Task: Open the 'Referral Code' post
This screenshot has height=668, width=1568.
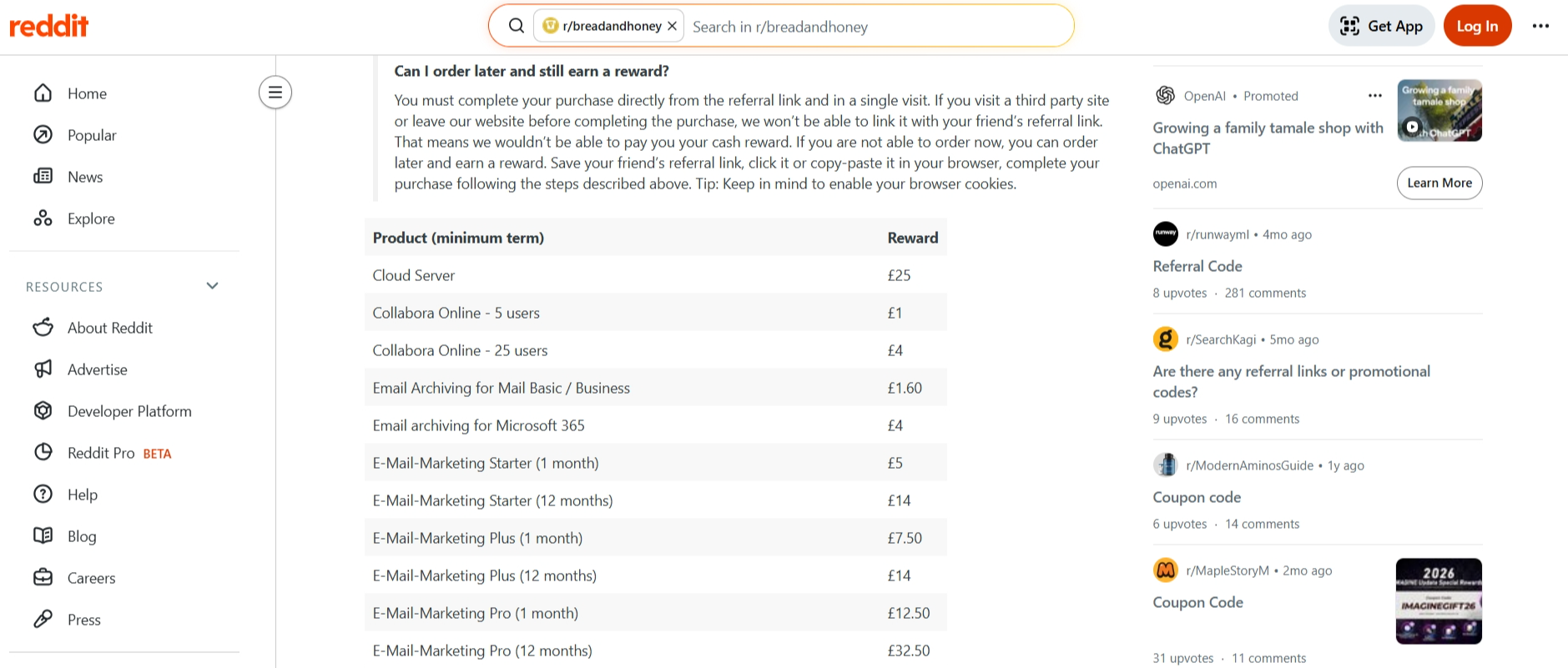Action: (x=1197, y=266)
